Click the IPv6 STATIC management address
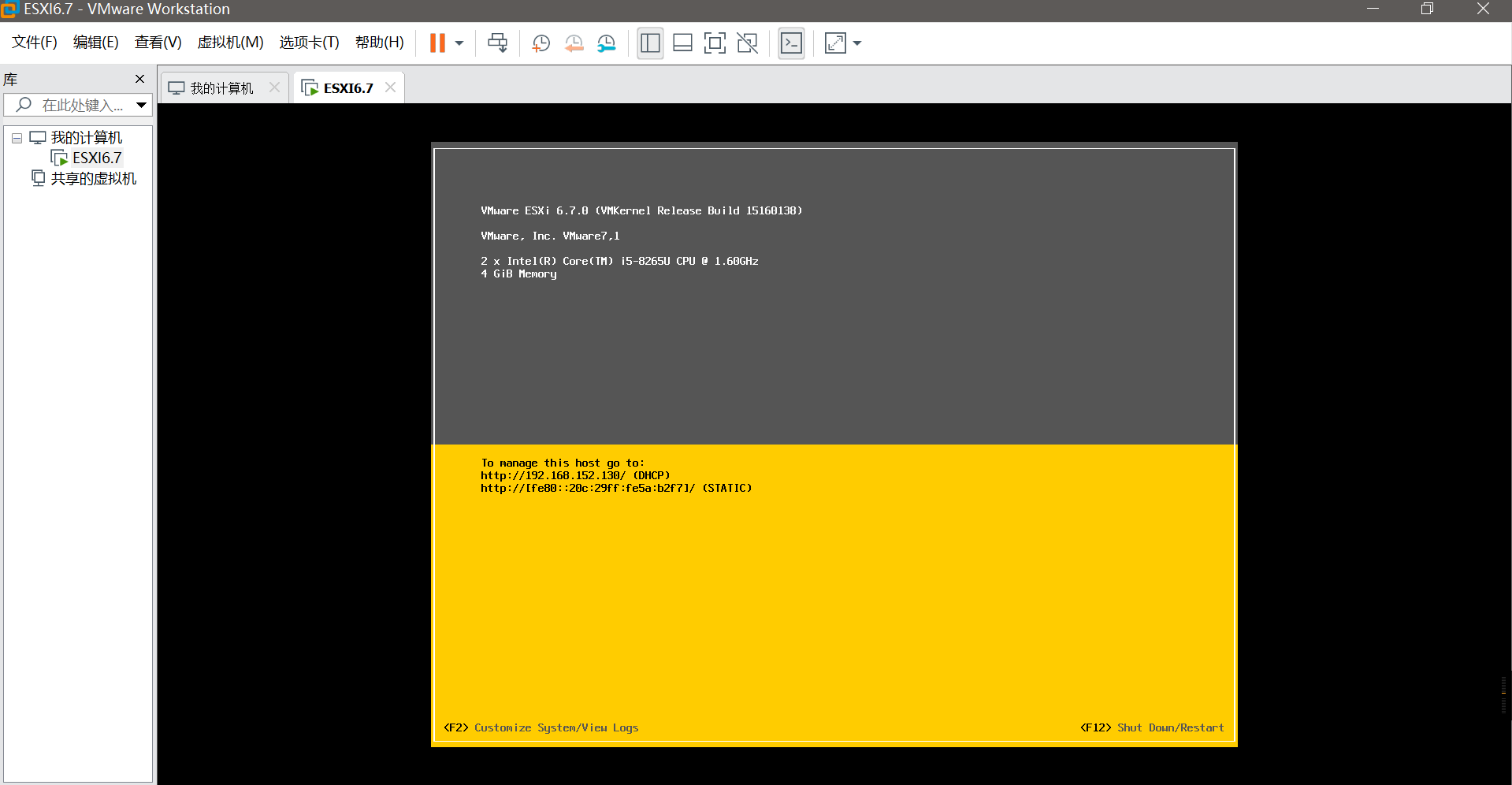Image resolution: width=1512 pixels, height=785 pixels. point(616,488)
